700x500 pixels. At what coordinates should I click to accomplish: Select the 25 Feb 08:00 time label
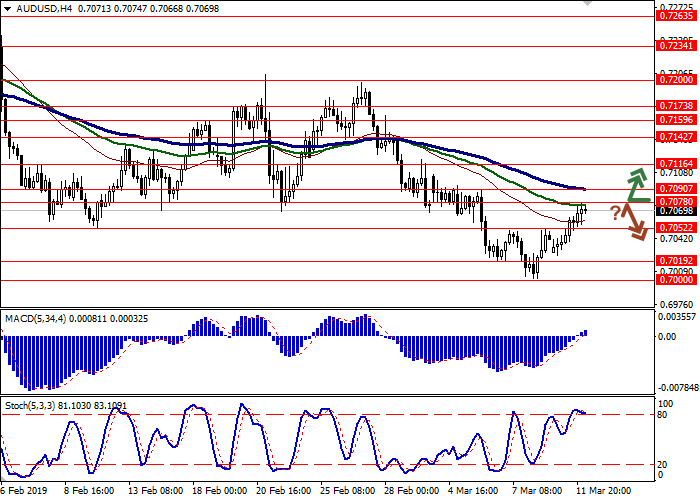pos(347,491)
